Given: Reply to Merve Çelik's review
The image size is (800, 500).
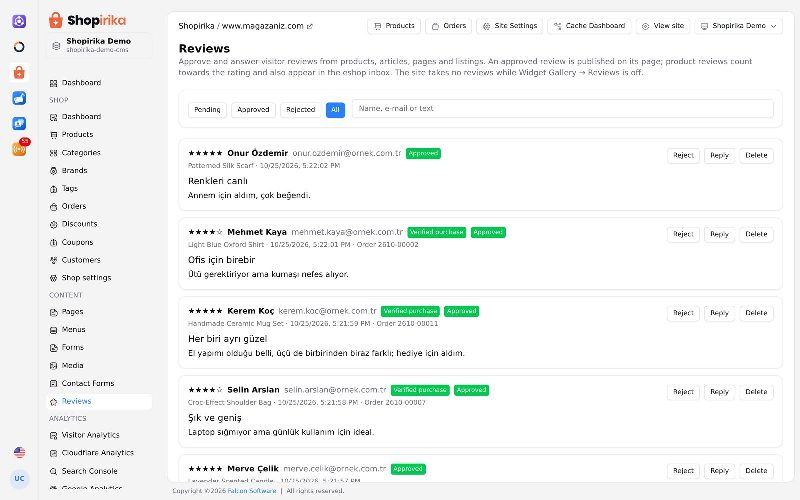Looking at the screenshot, I should tap(719, 471).
